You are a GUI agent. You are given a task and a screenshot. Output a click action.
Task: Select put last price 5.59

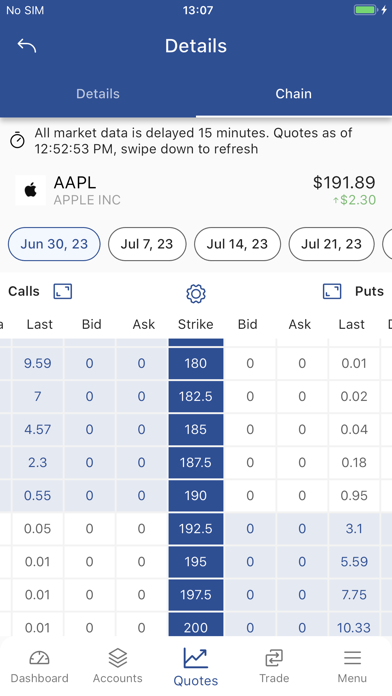pos(354,562)
